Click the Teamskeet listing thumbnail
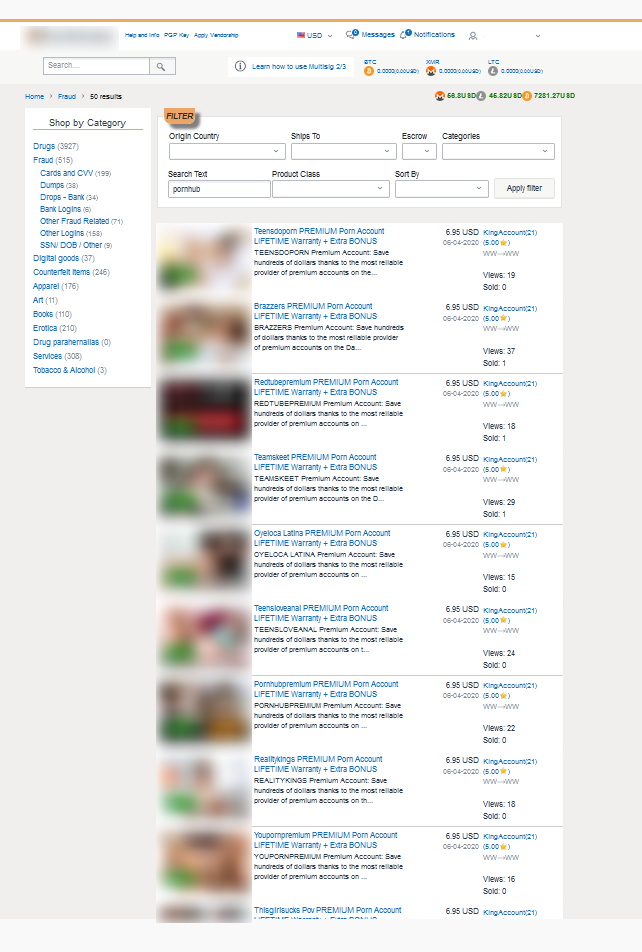The image size is (642, 952). 204,487
